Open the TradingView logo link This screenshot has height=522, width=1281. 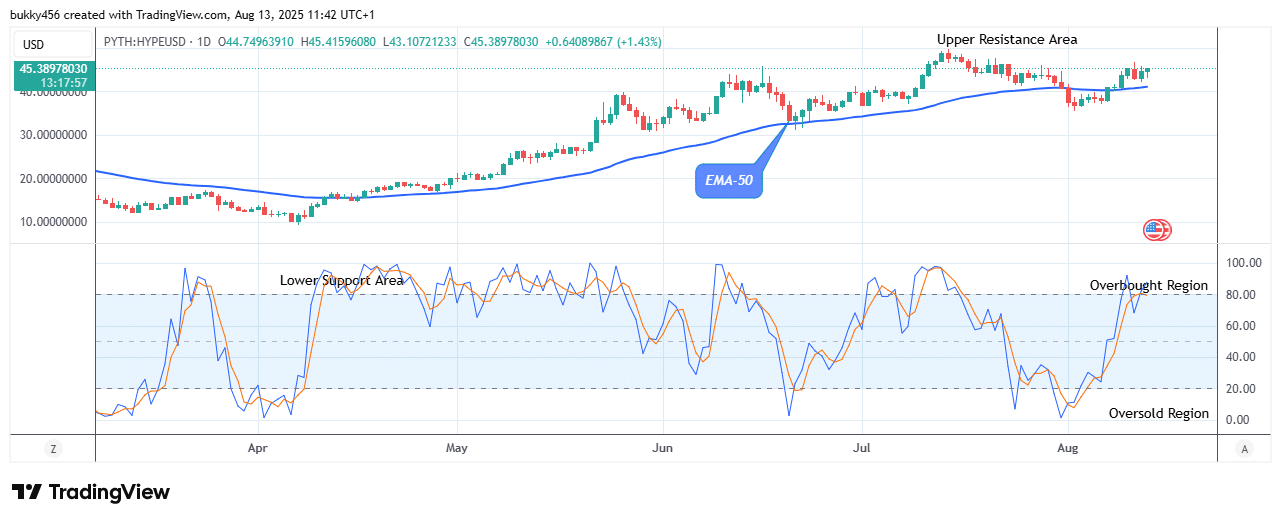[x=90, y=492]
